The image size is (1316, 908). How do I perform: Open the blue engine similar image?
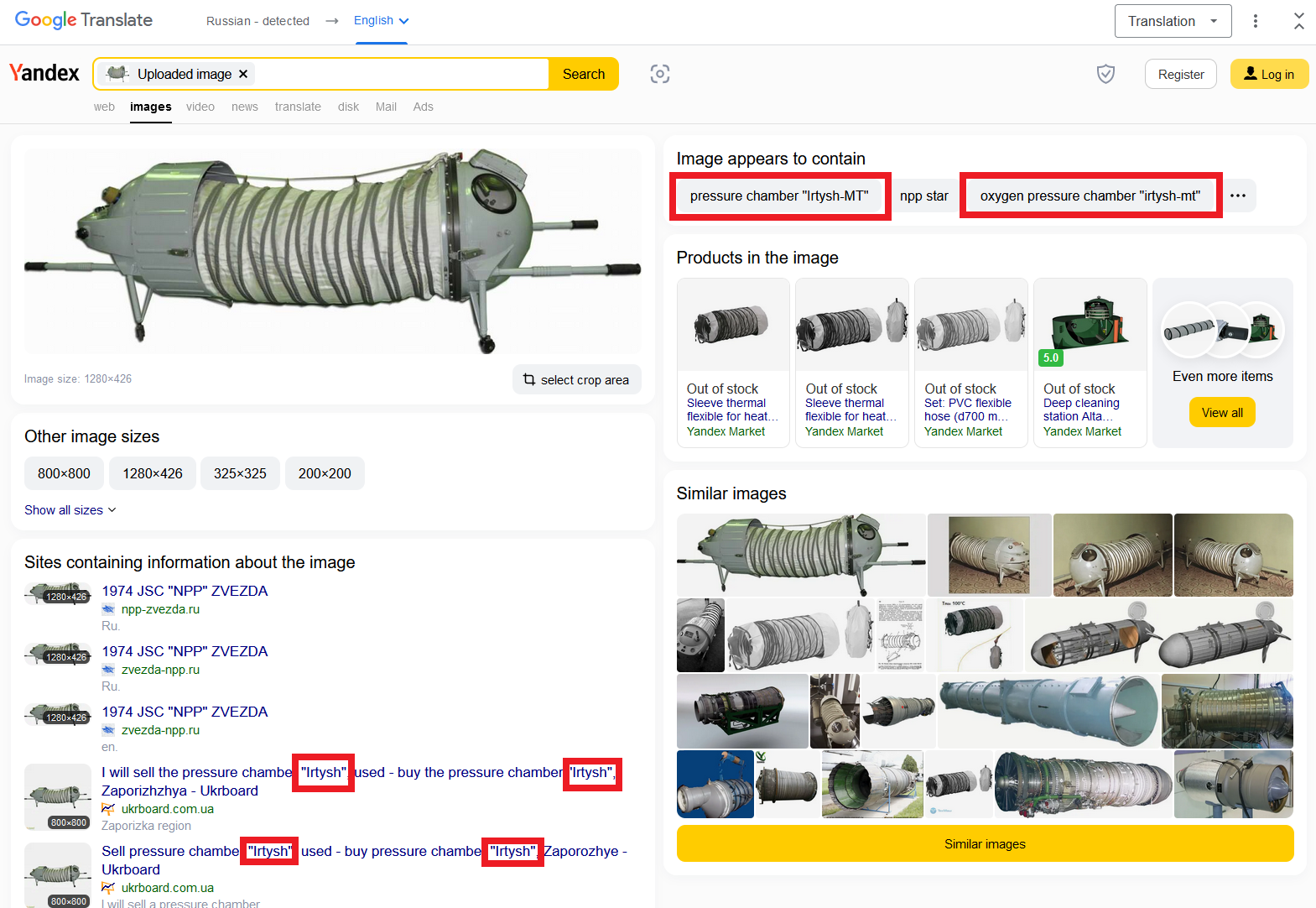click(x=715, y=784)
